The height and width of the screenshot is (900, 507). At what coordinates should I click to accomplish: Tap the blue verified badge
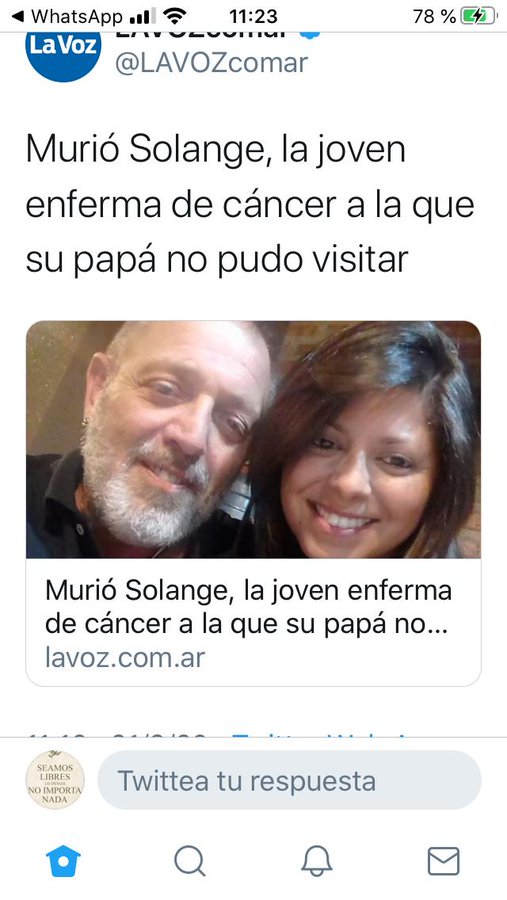(309, 34)
